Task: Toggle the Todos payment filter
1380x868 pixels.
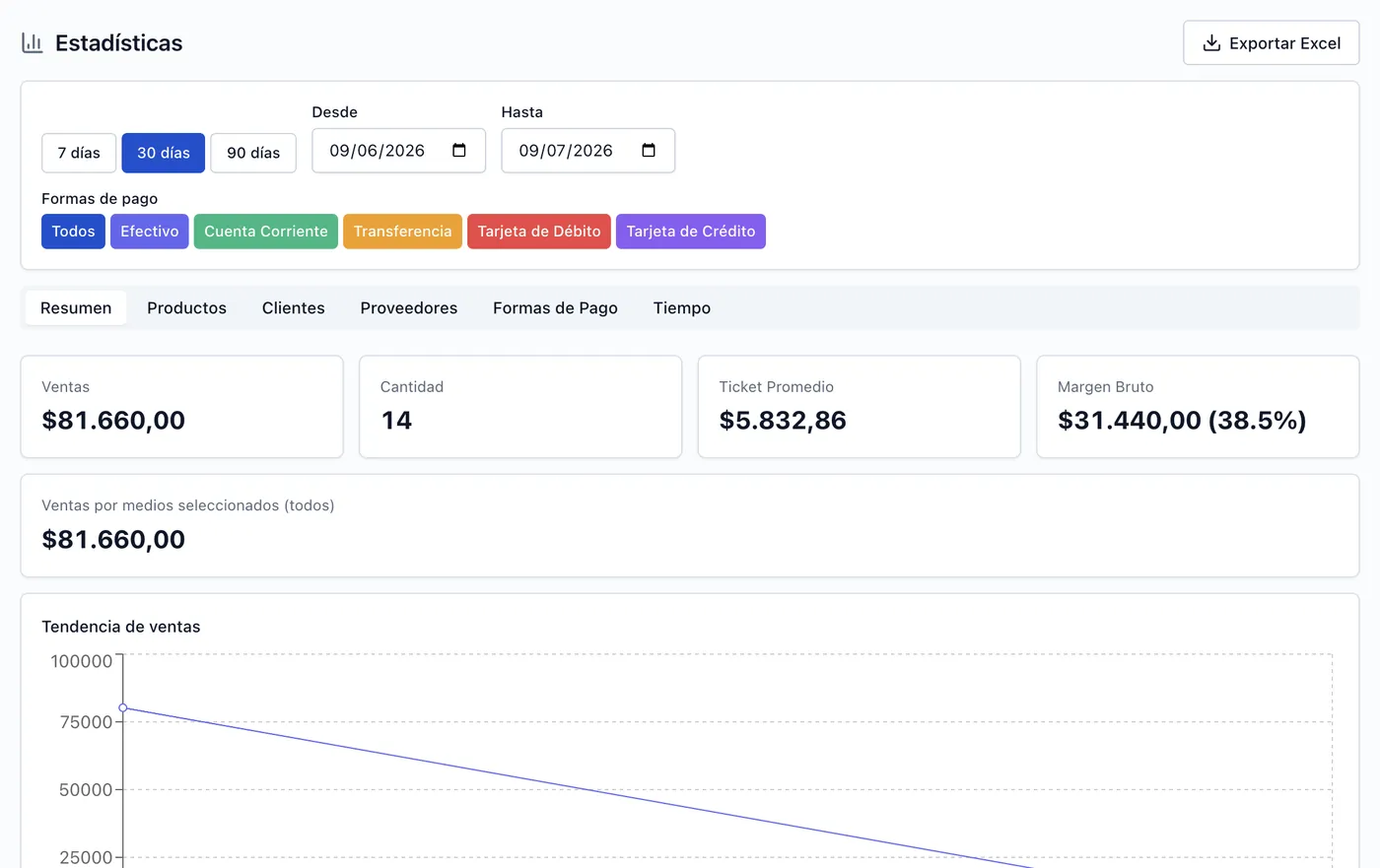Action: click(73, 232)
